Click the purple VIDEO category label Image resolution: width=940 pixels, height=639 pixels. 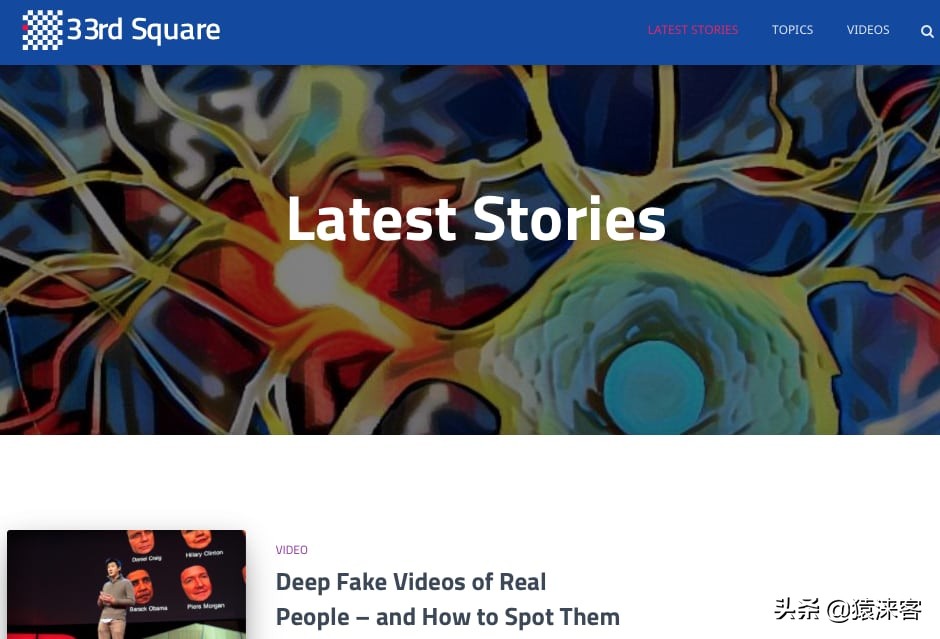click(x=291, y=550)
